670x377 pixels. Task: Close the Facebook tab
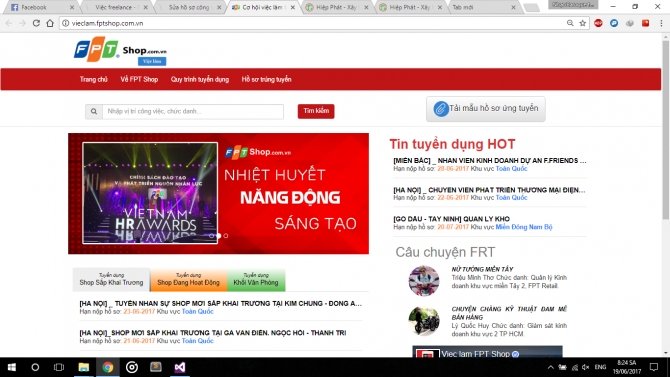pos(72,7)
